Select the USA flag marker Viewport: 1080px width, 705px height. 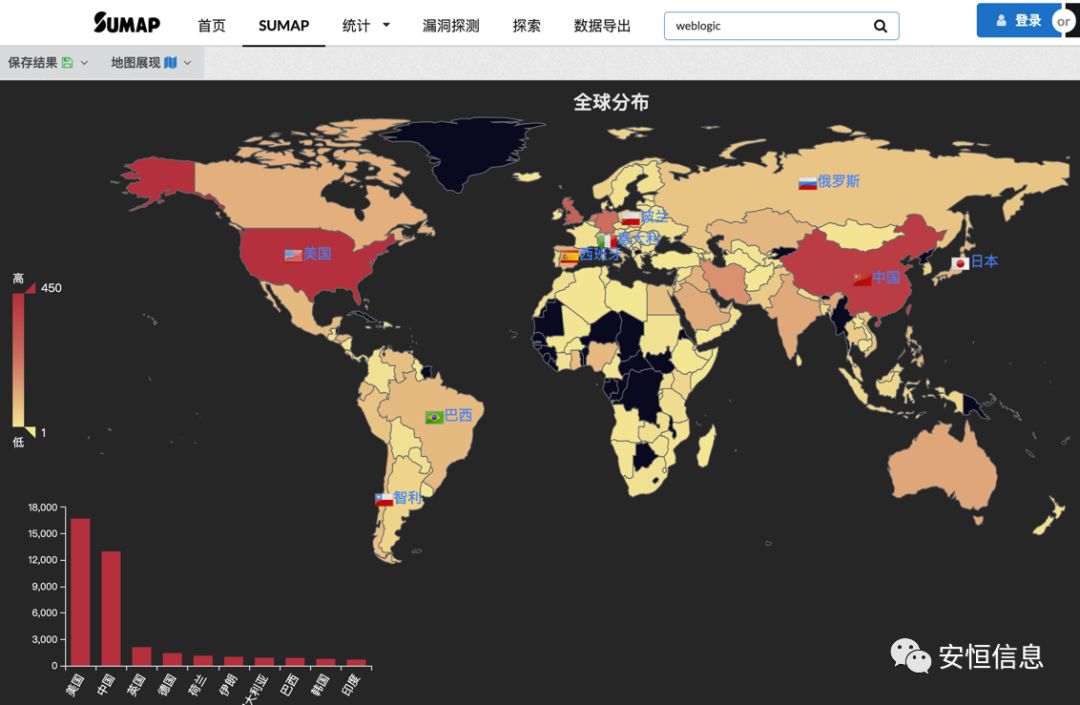coord(293,255)
